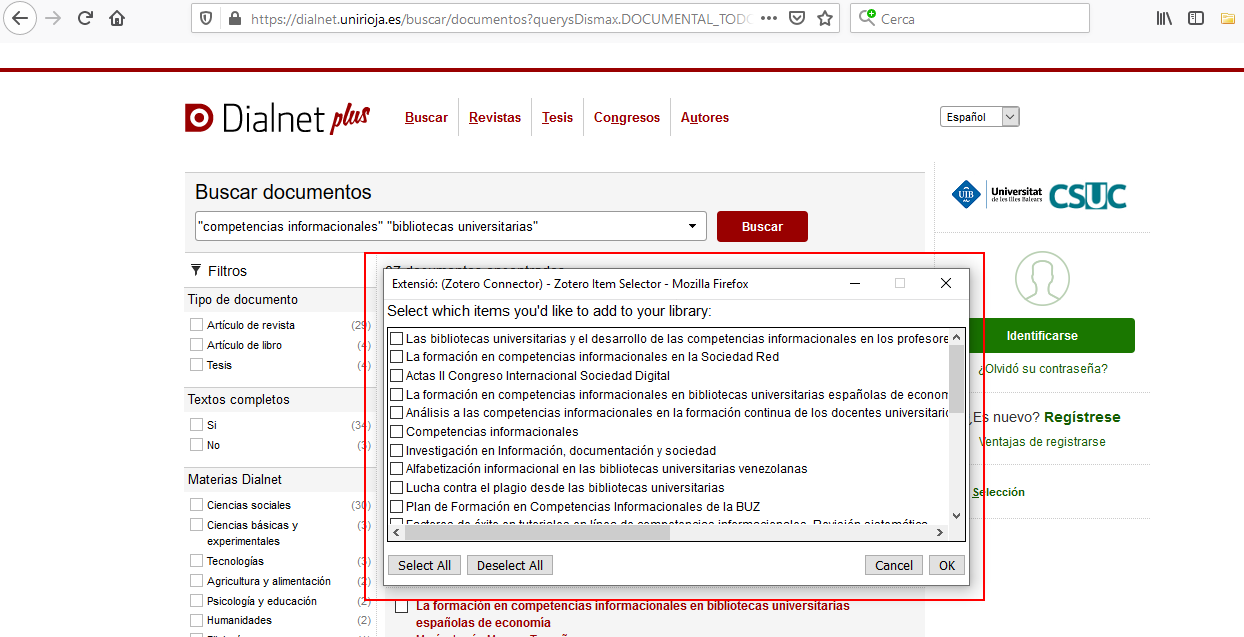This screenshot has height=637, width=1244.
Task: Open the Español language dropdown
Action: pos(979,117)
